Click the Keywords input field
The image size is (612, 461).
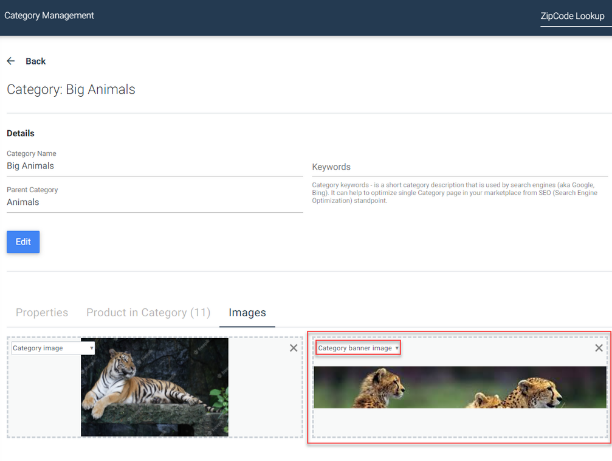click(x=460, y=167)
